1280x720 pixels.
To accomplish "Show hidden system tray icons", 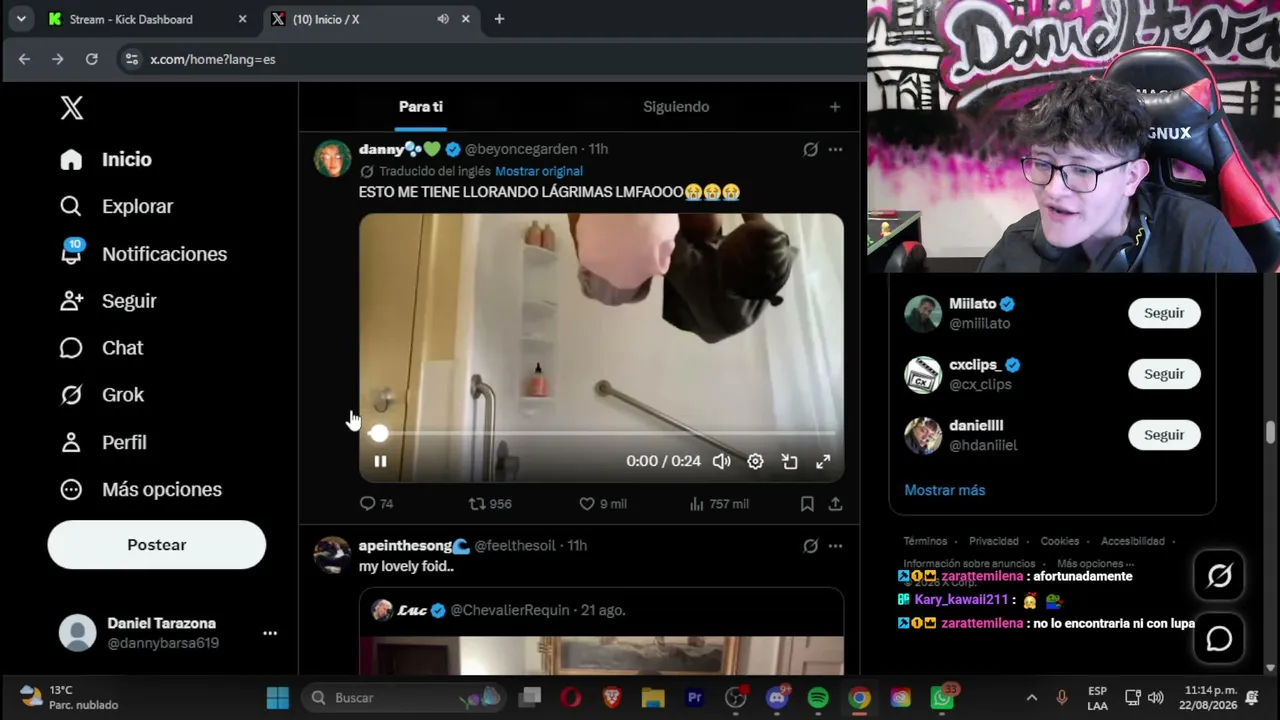I will 1032,698.
